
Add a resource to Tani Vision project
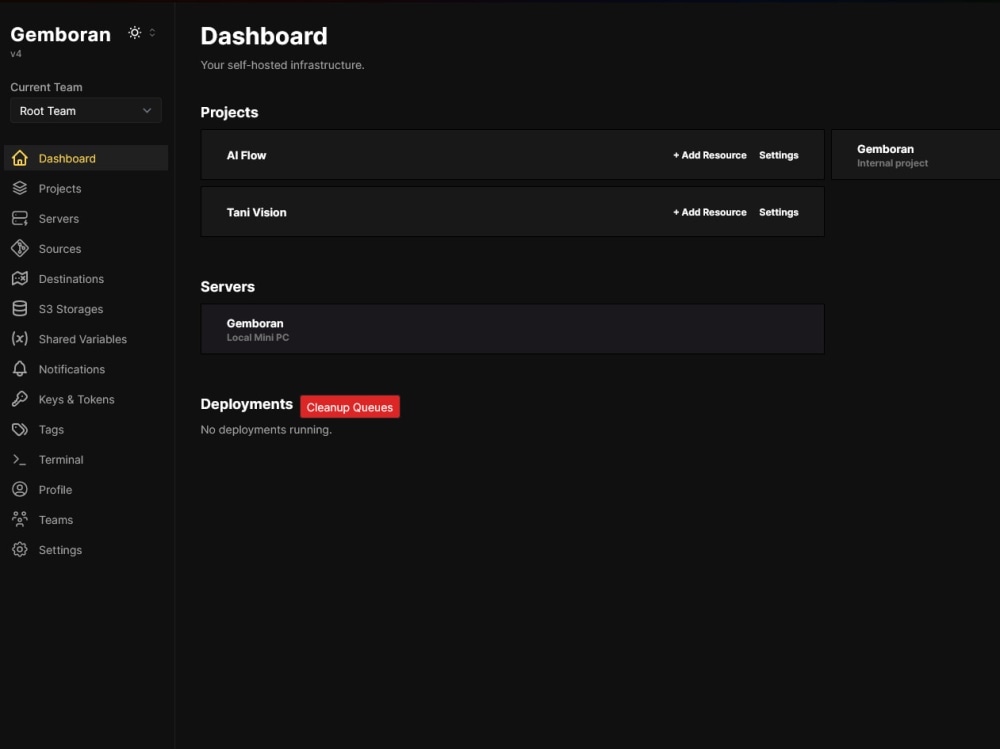[711, 212]
